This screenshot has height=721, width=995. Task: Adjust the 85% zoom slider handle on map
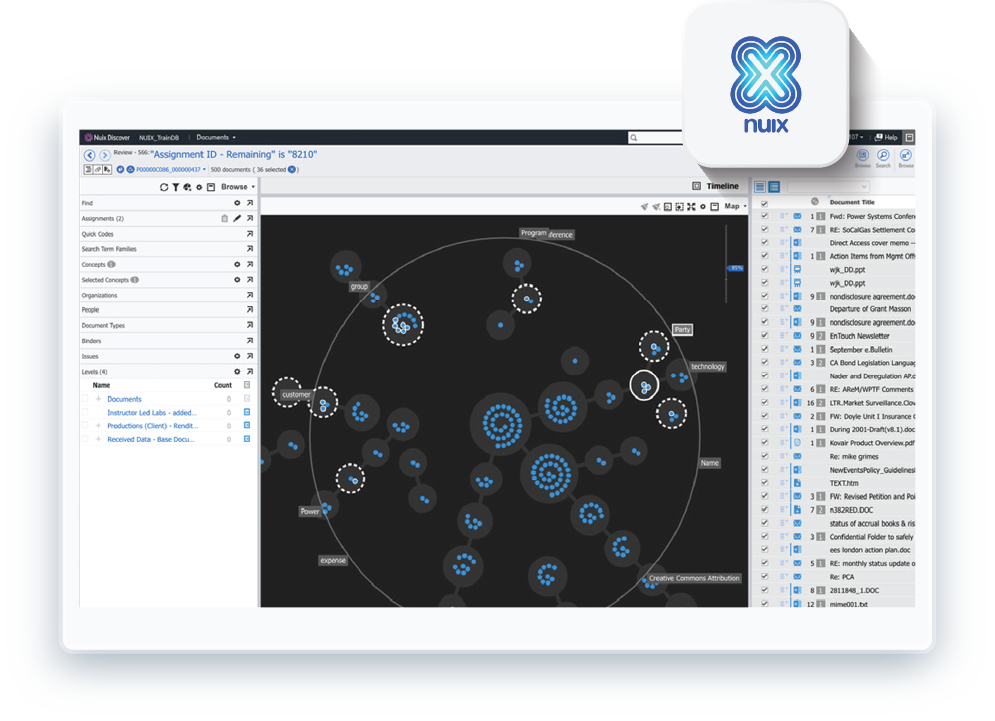(735, 268)
